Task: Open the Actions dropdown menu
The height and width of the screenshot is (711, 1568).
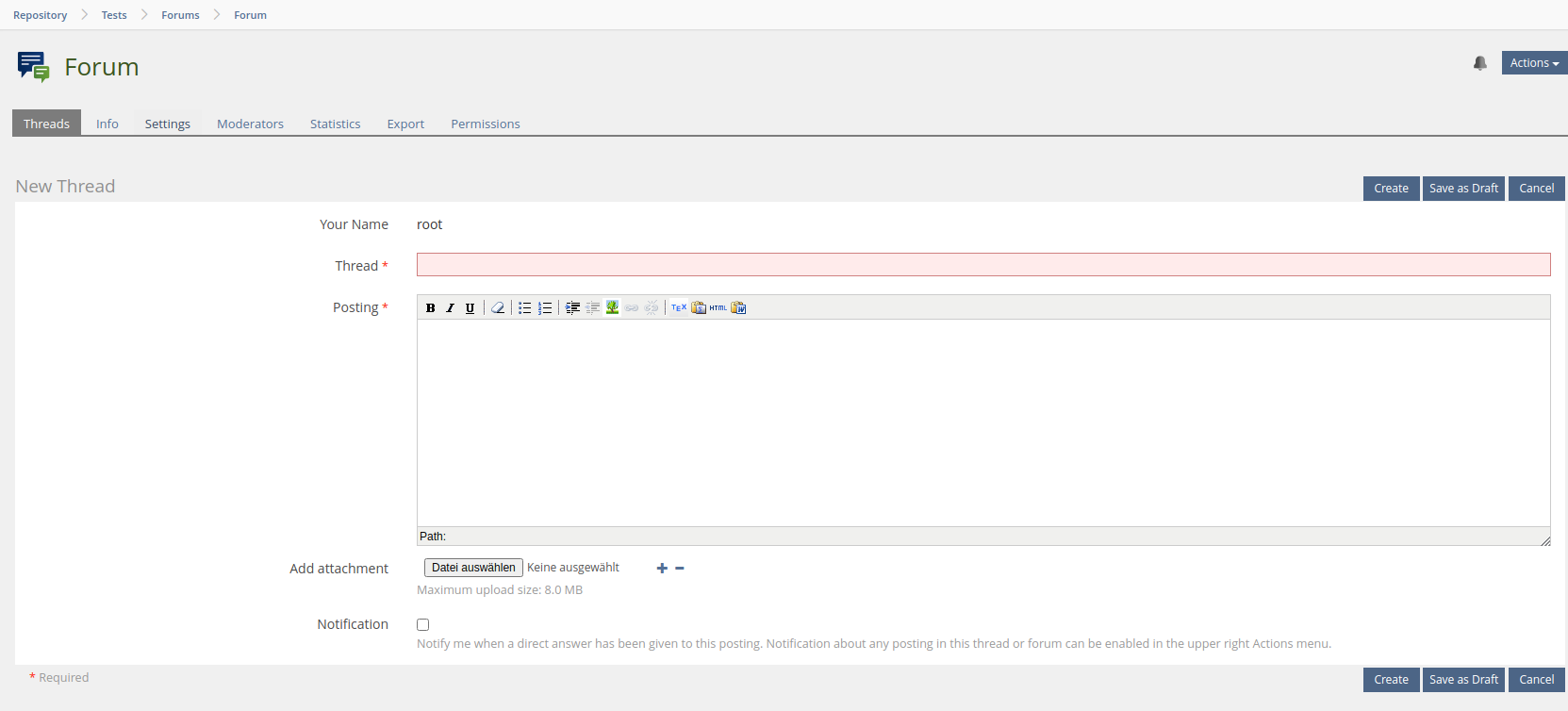Action: tap(1534, 63)
